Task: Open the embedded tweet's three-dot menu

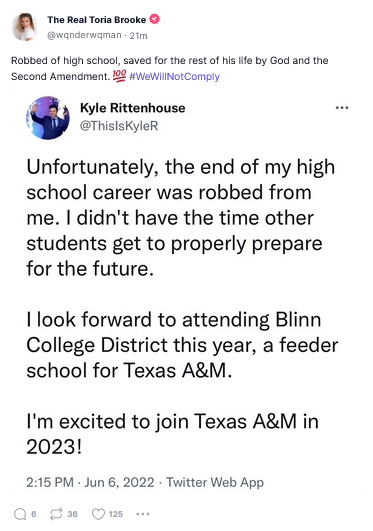Action: [342, 108]
